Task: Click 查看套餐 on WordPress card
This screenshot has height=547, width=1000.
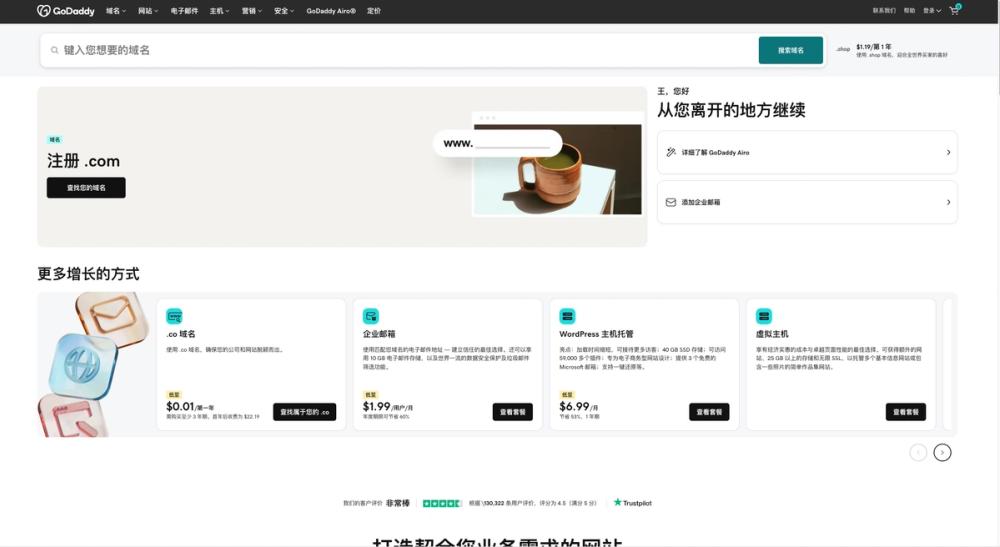Action: click(709, 412)
